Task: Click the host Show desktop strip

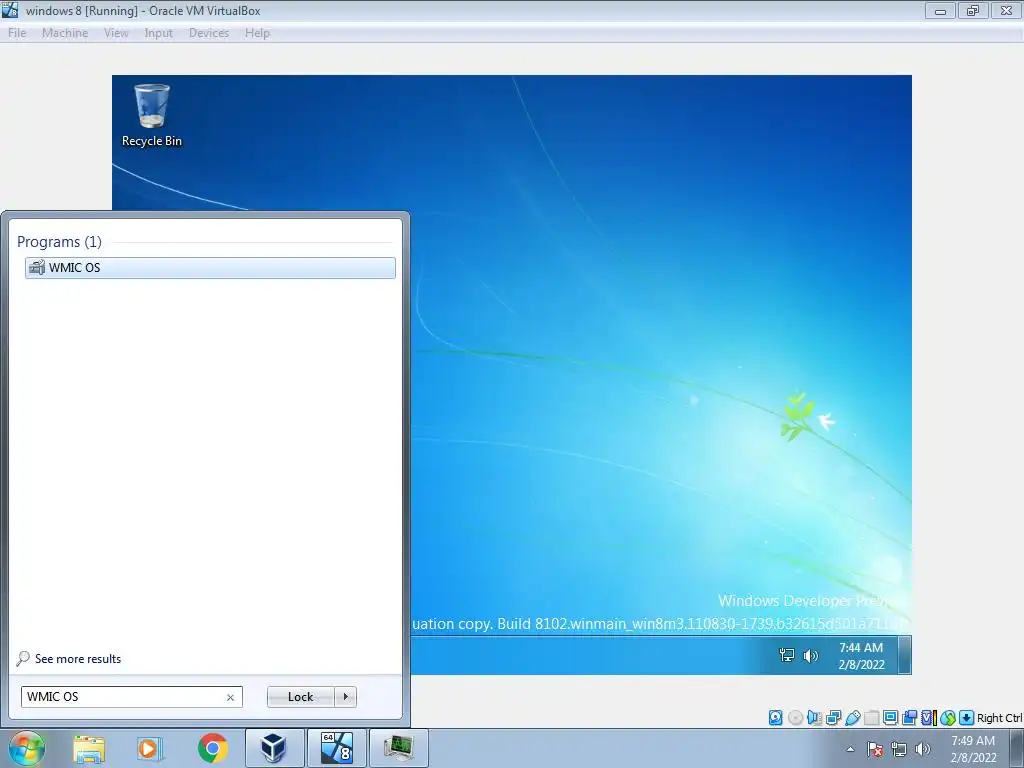Action: [x=1017, y=748]
